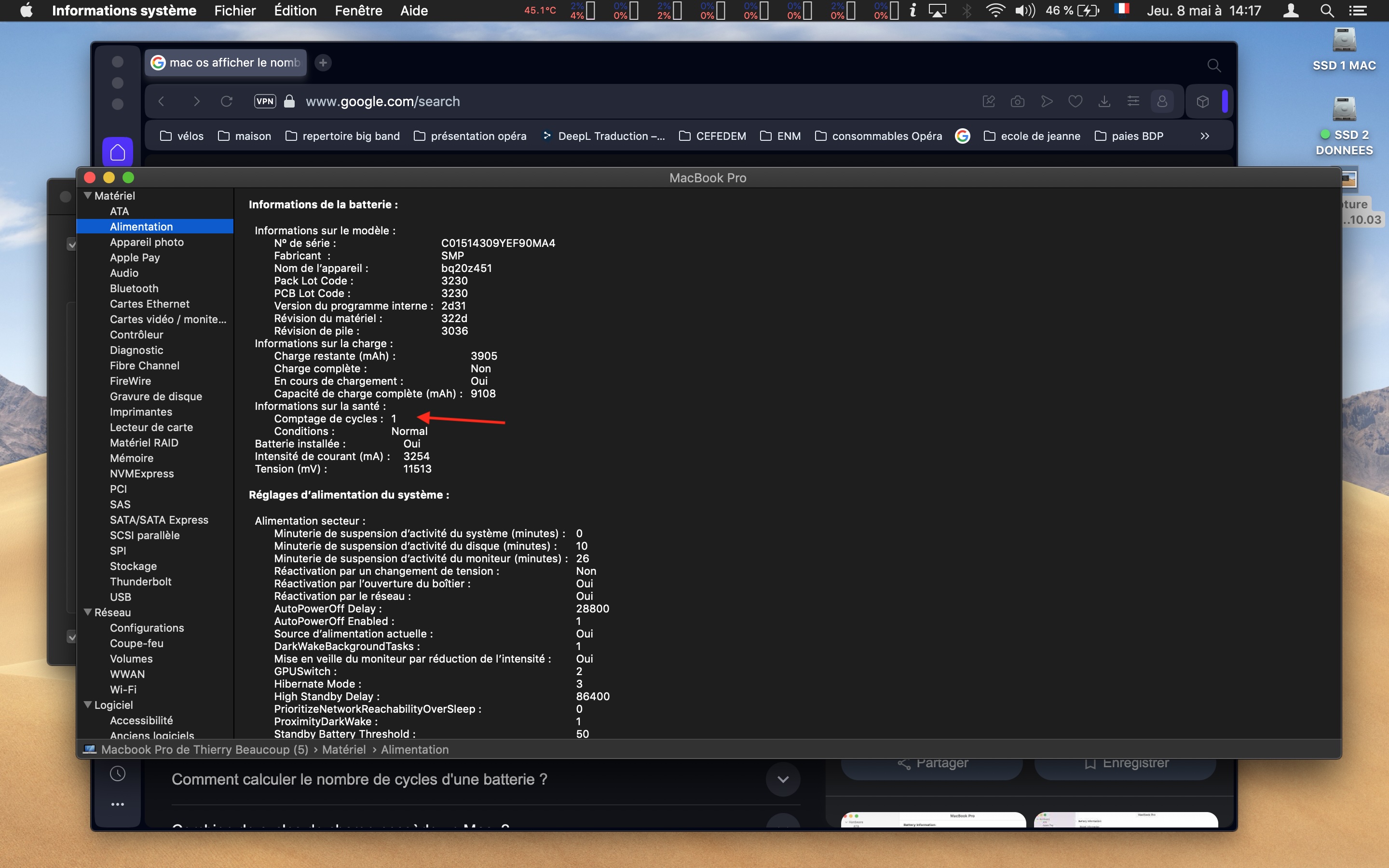Click the browser snapshot camera icon

(x=1018, y=102)
